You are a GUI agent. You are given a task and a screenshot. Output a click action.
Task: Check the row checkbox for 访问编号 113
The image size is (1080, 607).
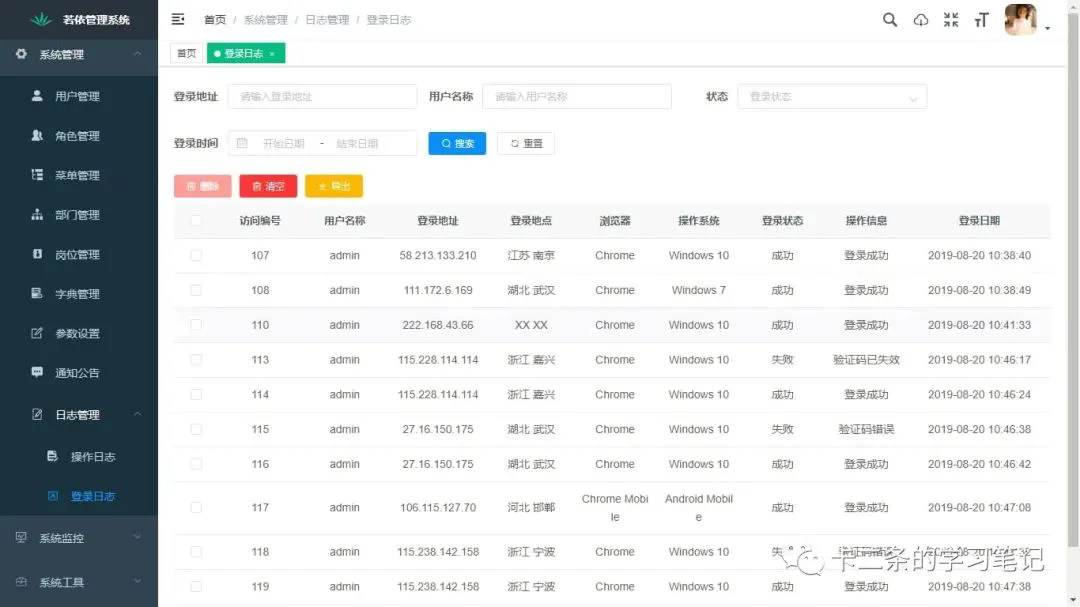(x=196, y=360)
